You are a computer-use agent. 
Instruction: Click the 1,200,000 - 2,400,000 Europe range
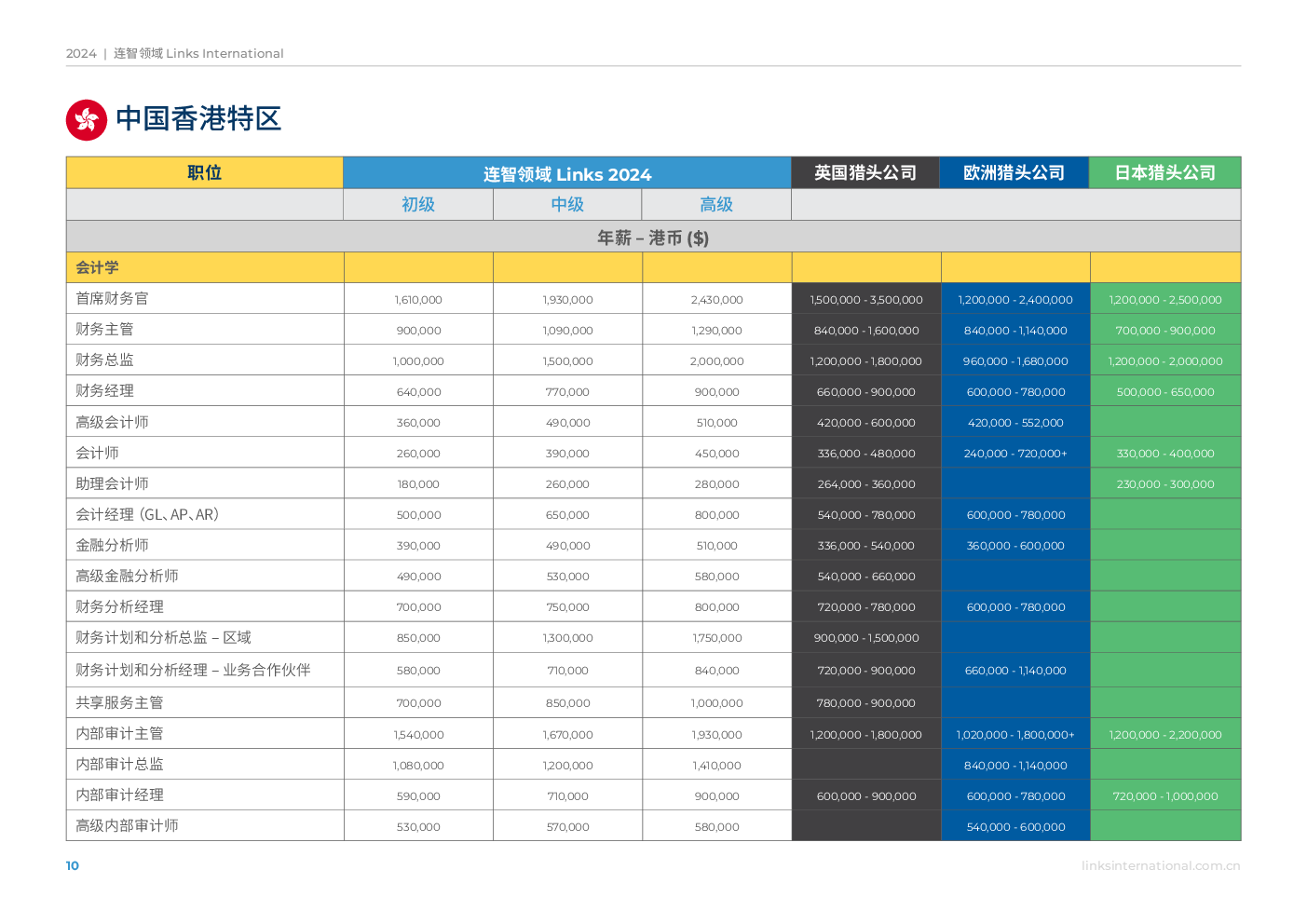point(1015,300)
